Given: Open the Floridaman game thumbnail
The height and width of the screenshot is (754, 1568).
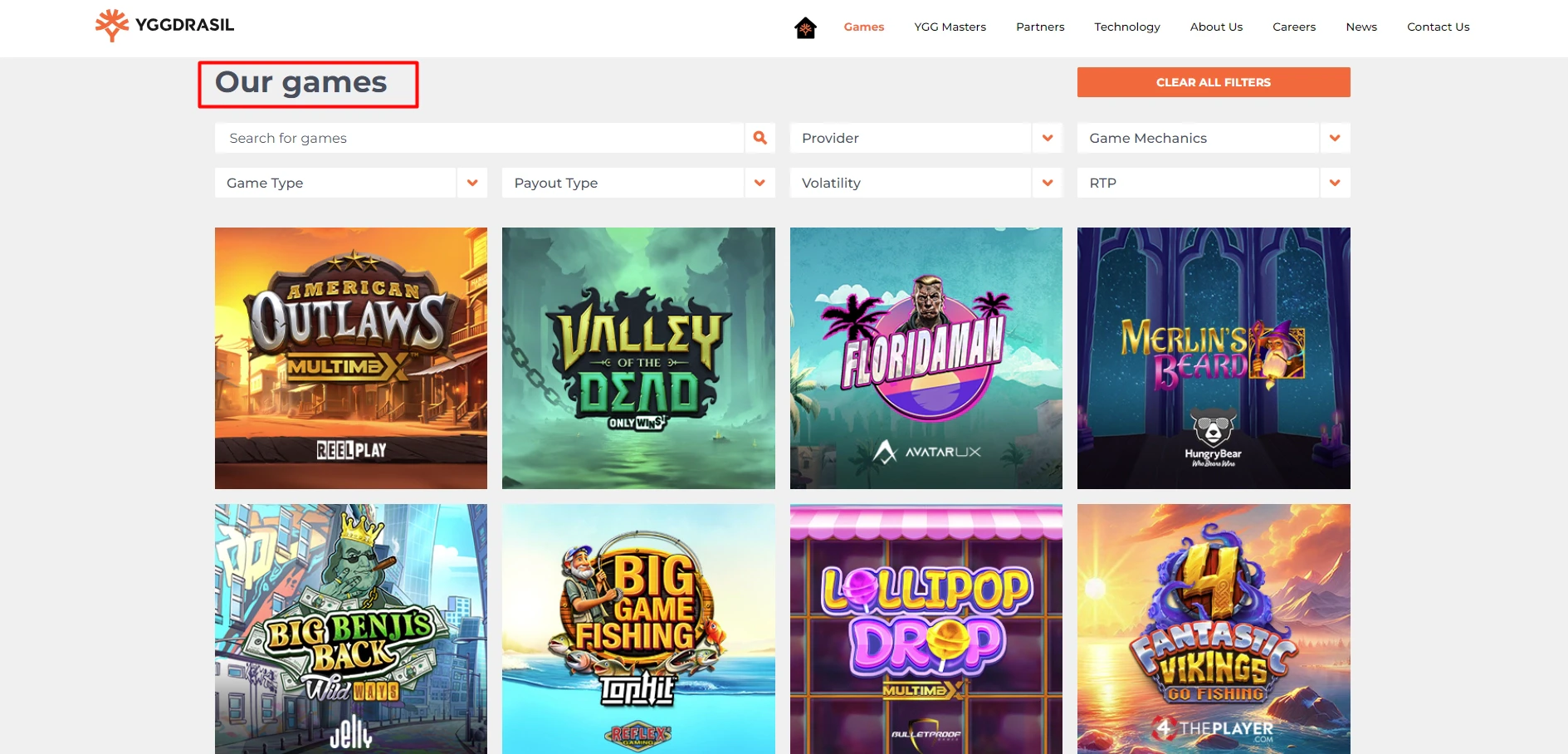Looking at the screenshot, I should [926, 358].
